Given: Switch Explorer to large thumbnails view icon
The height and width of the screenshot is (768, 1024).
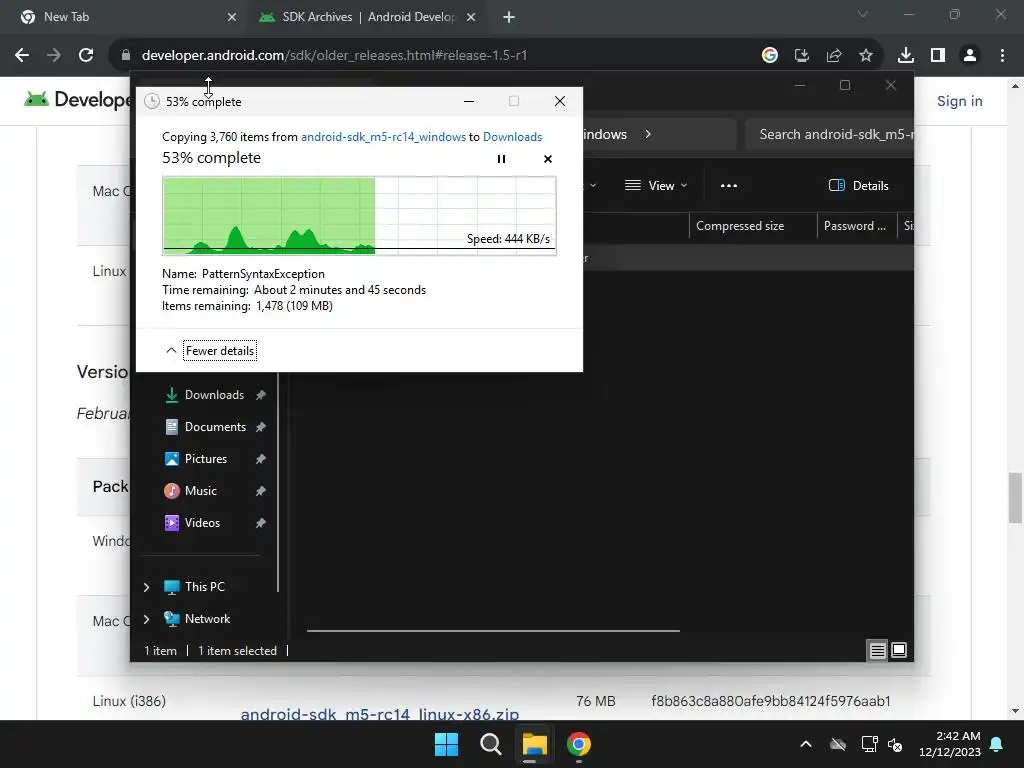Looking at the screenshot, I should (x=899, y=650).
